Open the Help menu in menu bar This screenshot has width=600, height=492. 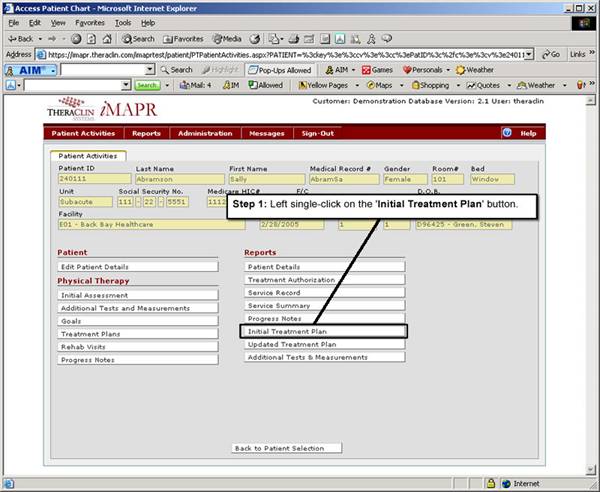click(x=148, y=23)
